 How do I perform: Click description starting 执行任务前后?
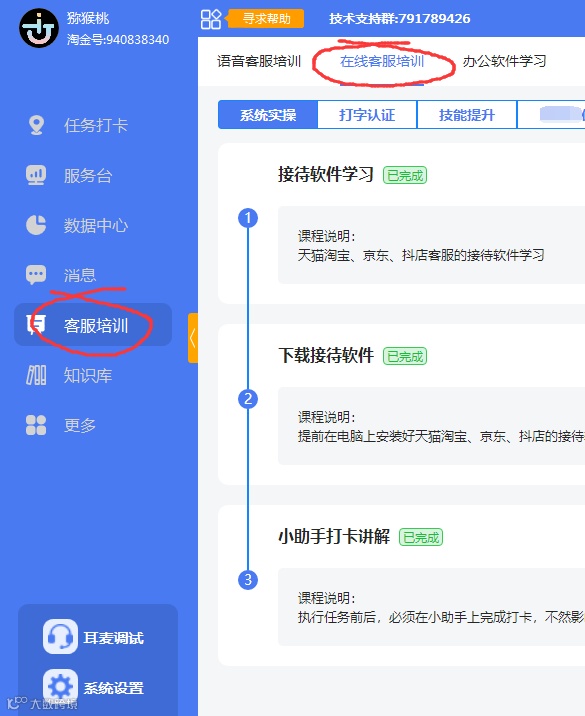441,617
